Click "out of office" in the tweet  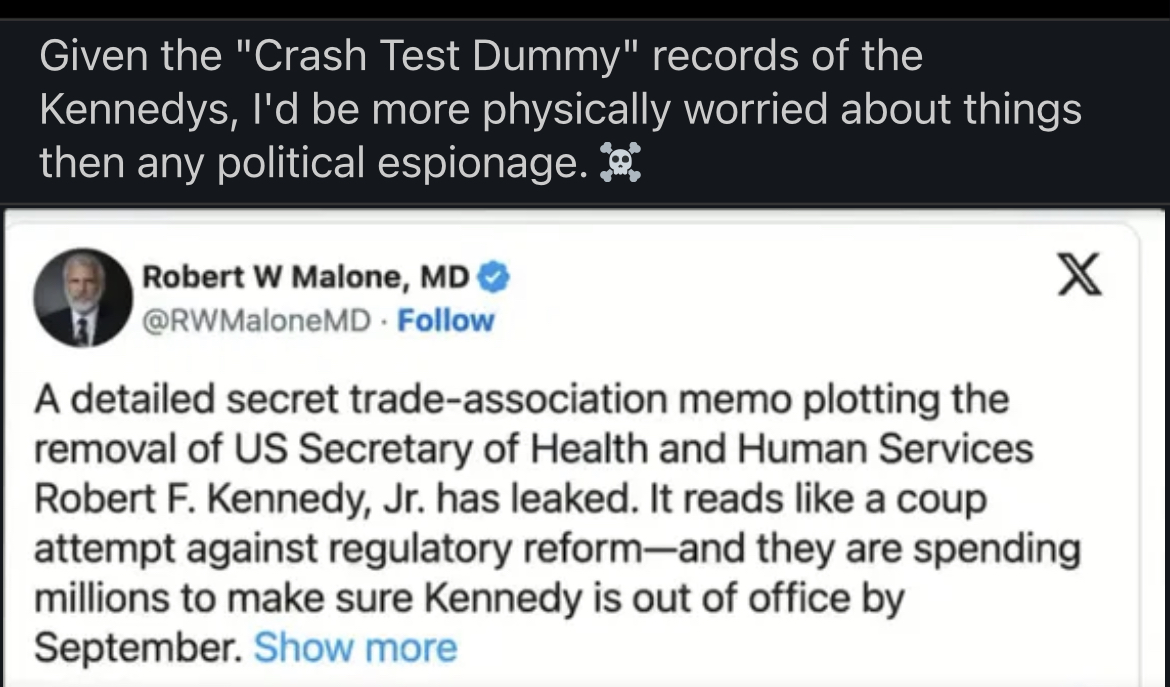(741, 598)
